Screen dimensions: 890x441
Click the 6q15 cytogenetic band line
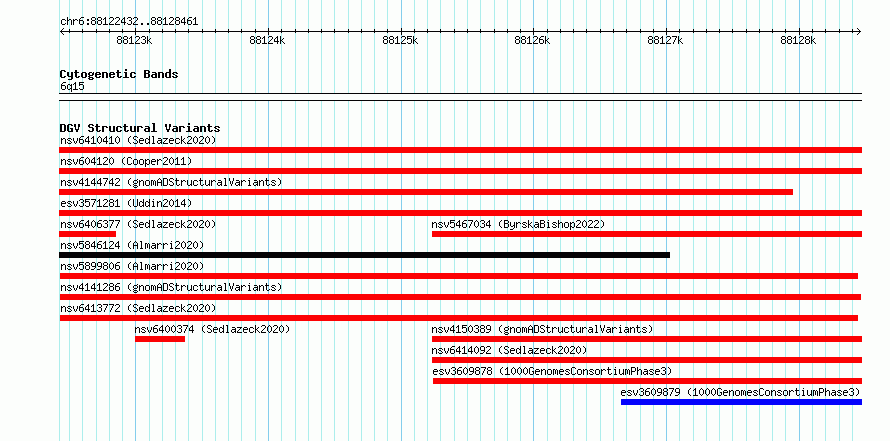[x=460, y=97]
